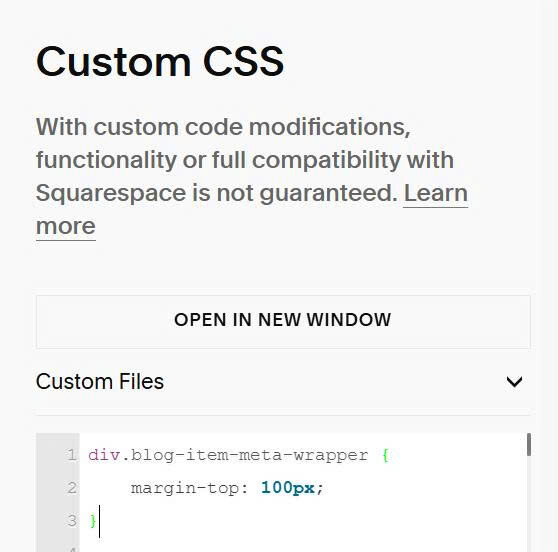
Task: Click the opening curly brace on line 1
Action: pos(385,455)
